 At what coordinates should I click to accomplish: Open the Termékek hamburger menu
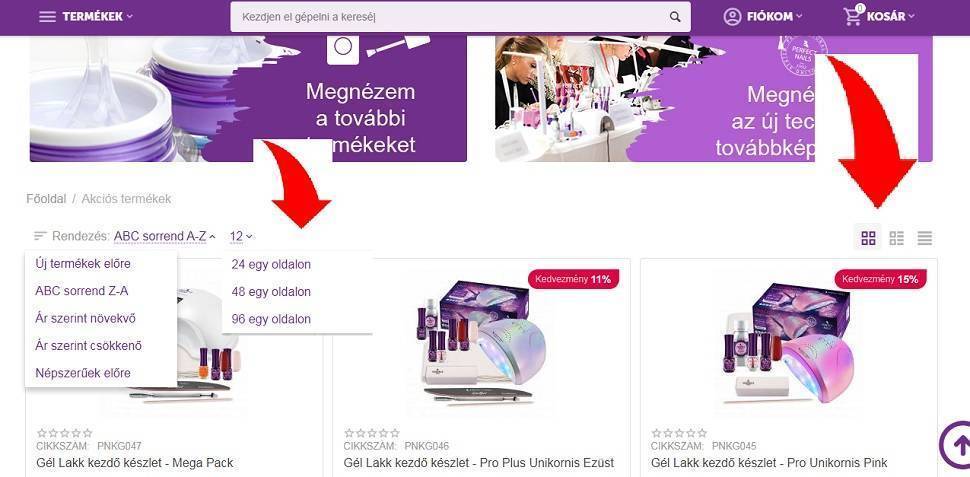tap(48, 17)
